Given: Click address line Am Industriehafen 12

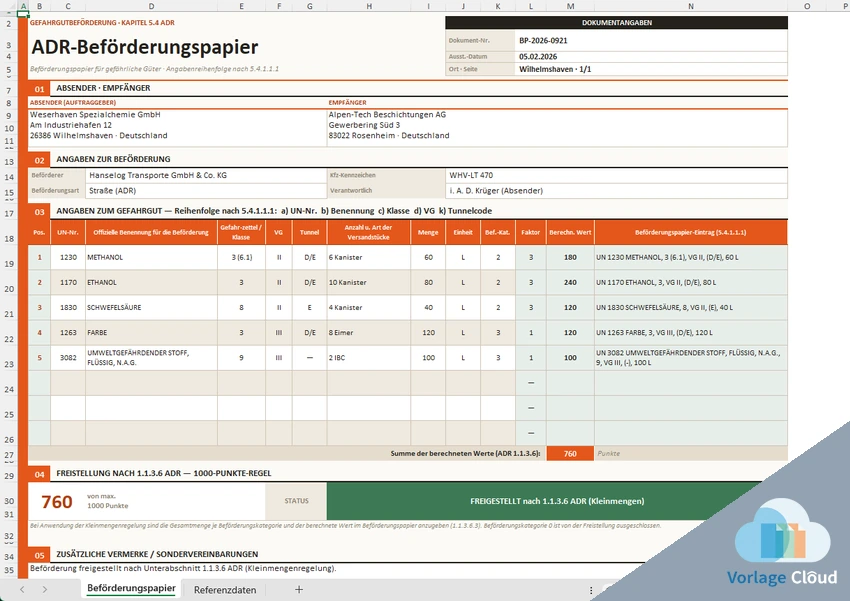Looking at the screenshot, I should (x=71, y=125).
